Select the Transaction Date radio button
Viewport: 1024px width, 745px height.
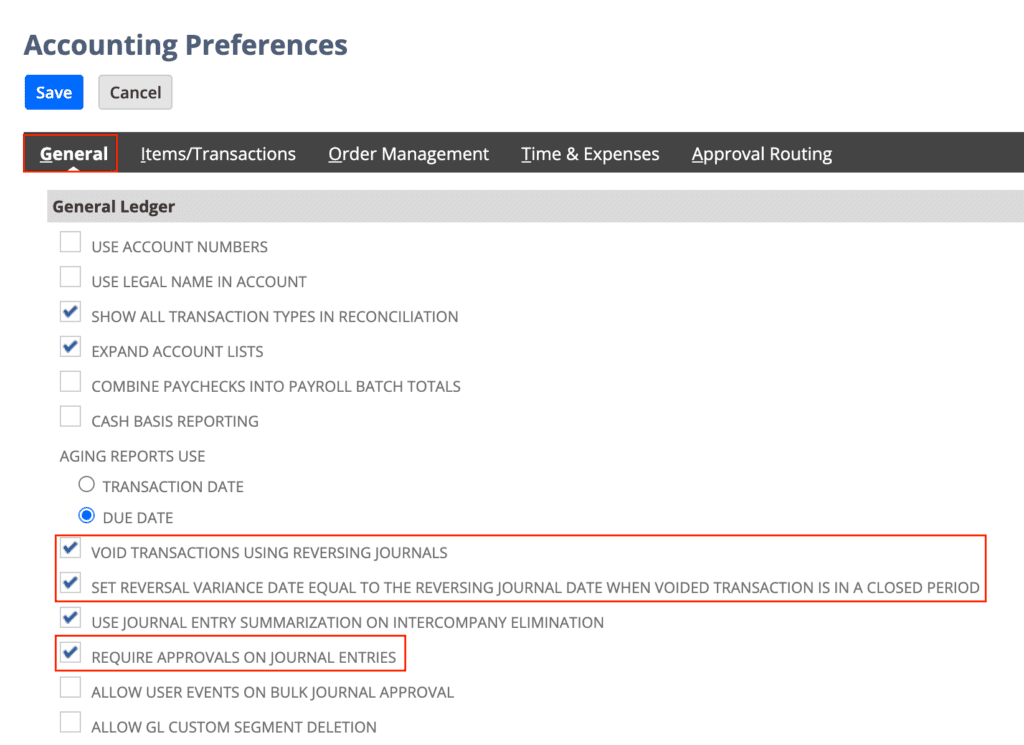86,484
